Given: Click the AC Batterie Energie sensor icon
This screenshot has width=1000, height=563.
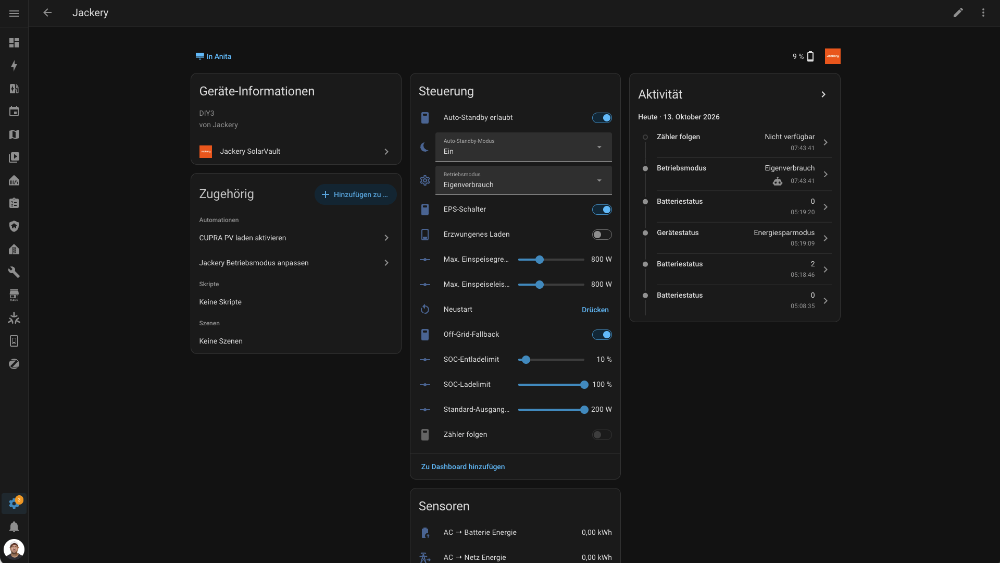Looking at the screenshot, I should click(425, 532).
